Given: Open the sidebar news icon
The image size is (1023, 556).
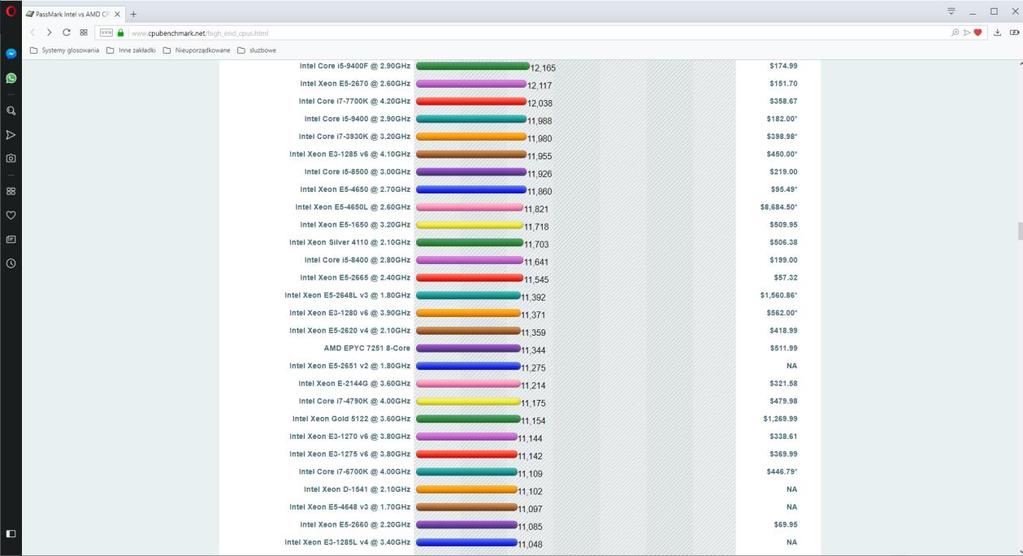Looking at the screenshot, I should point(10,239).
